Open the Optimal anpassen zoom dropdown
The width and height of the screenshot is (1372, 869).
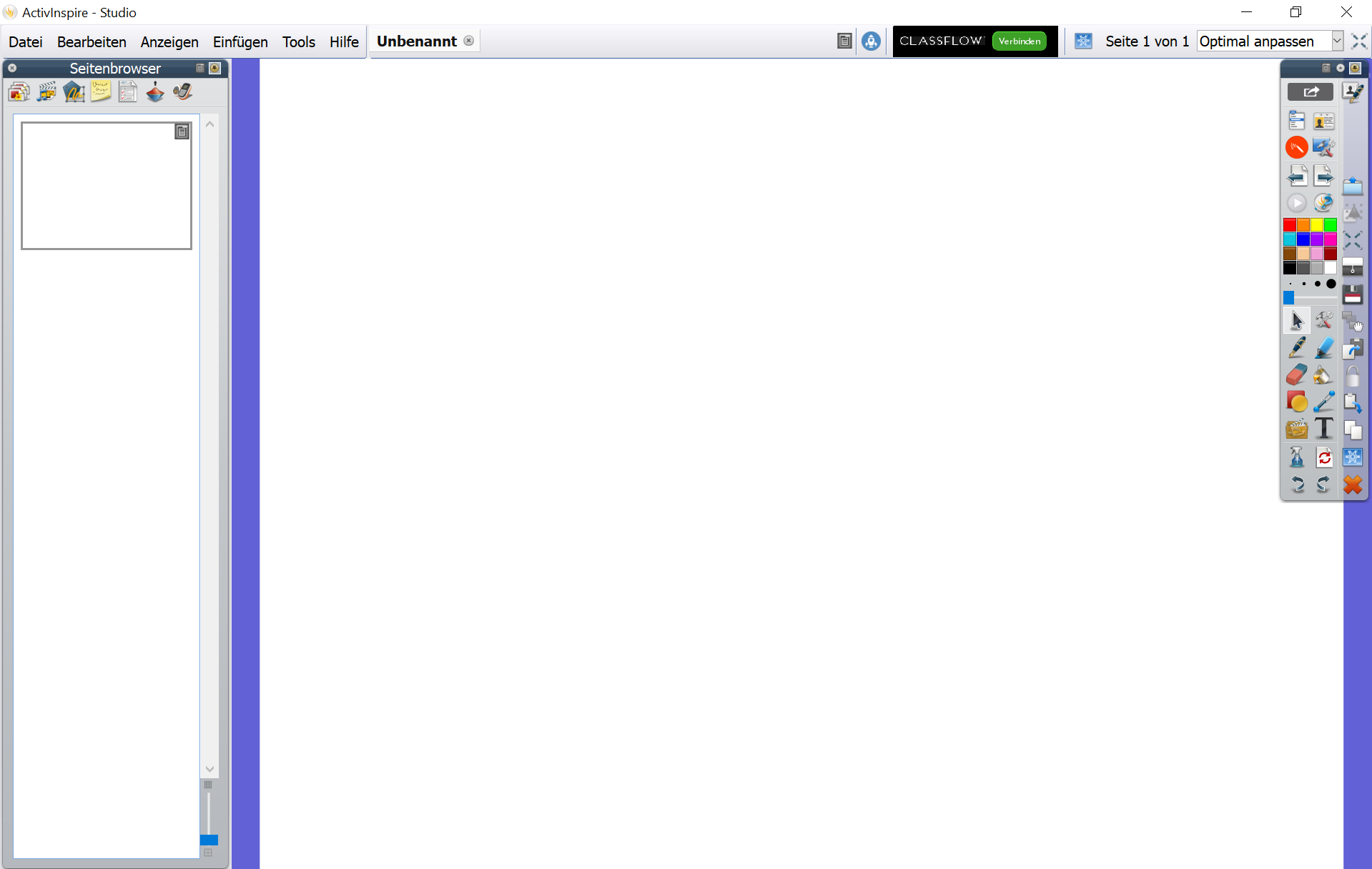(x=1336, y=41)
